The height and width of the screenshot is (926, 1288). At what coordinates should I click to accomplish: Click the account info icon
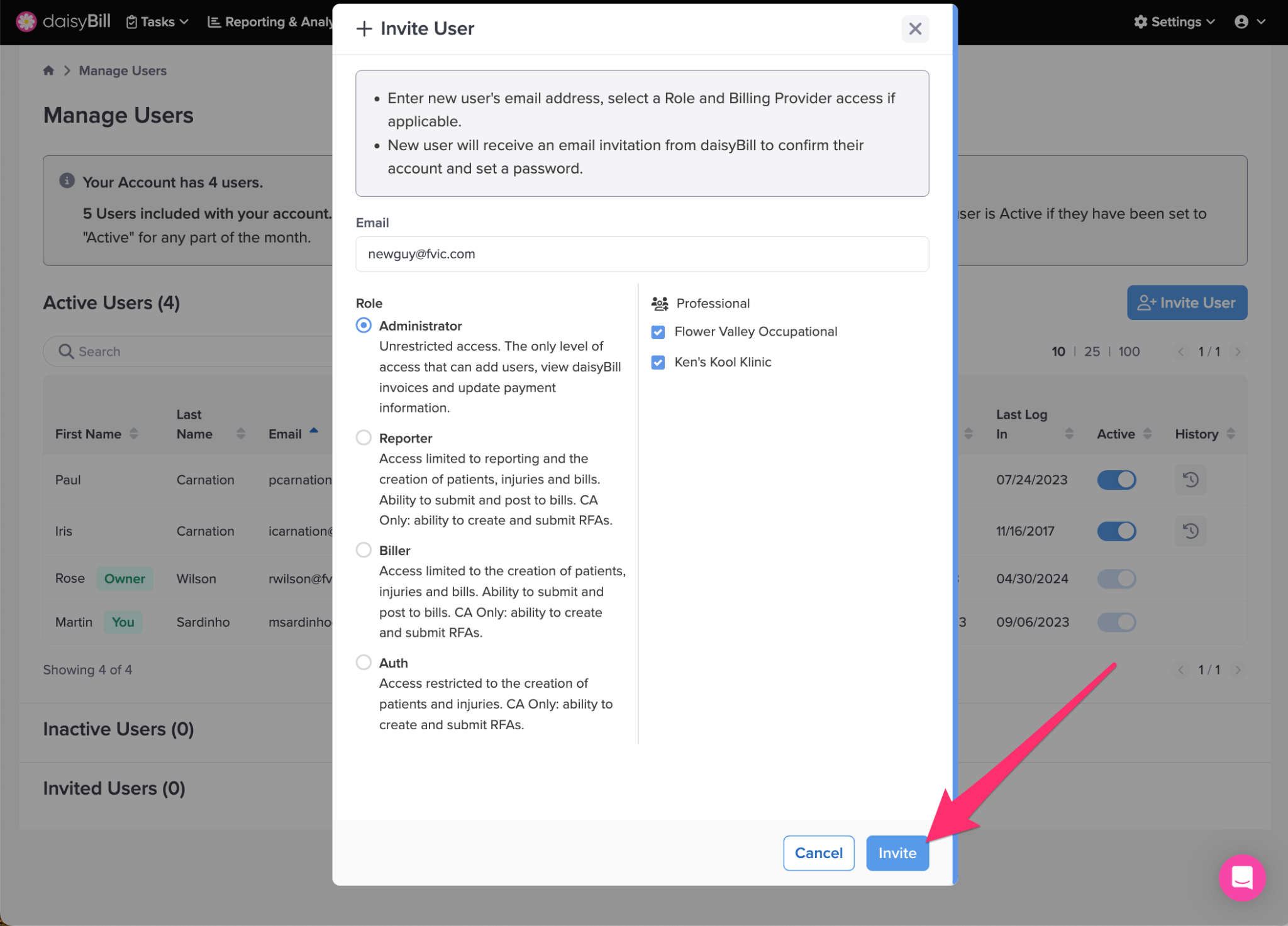tap(67, 181)
